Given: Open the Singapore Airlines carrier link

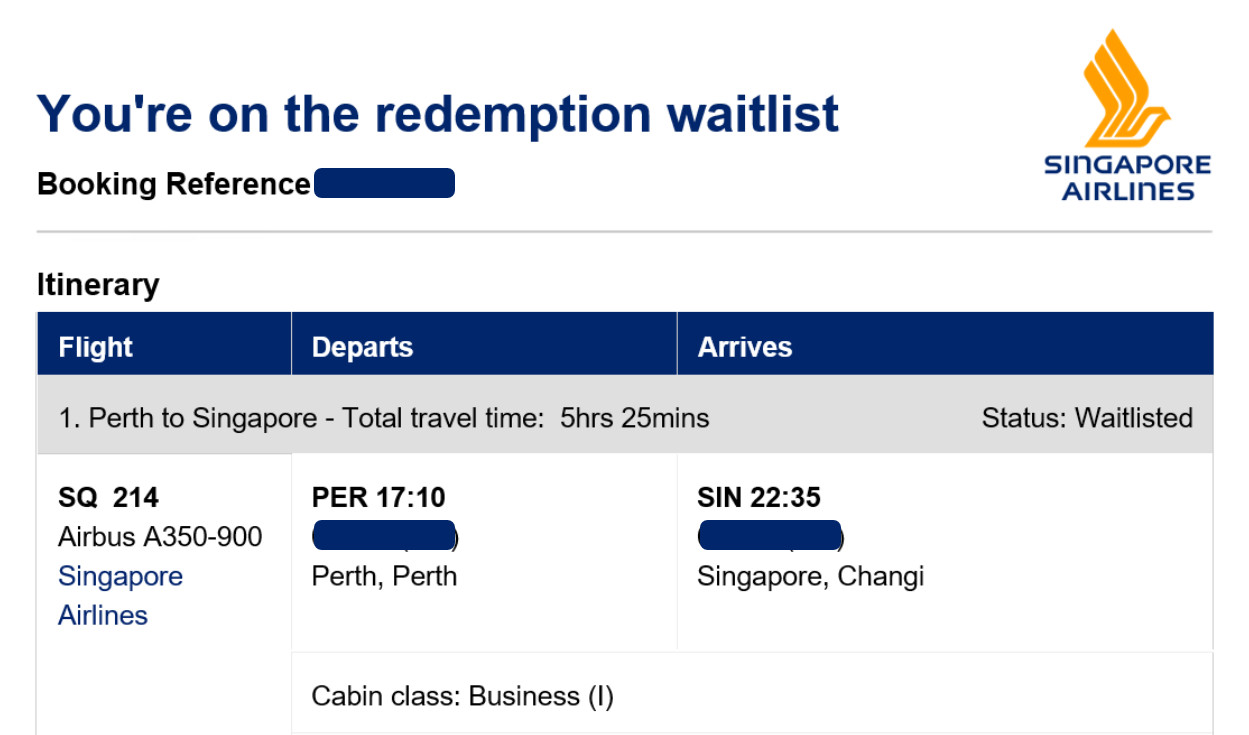Looking at the screenshot, I should pos(120,596).
